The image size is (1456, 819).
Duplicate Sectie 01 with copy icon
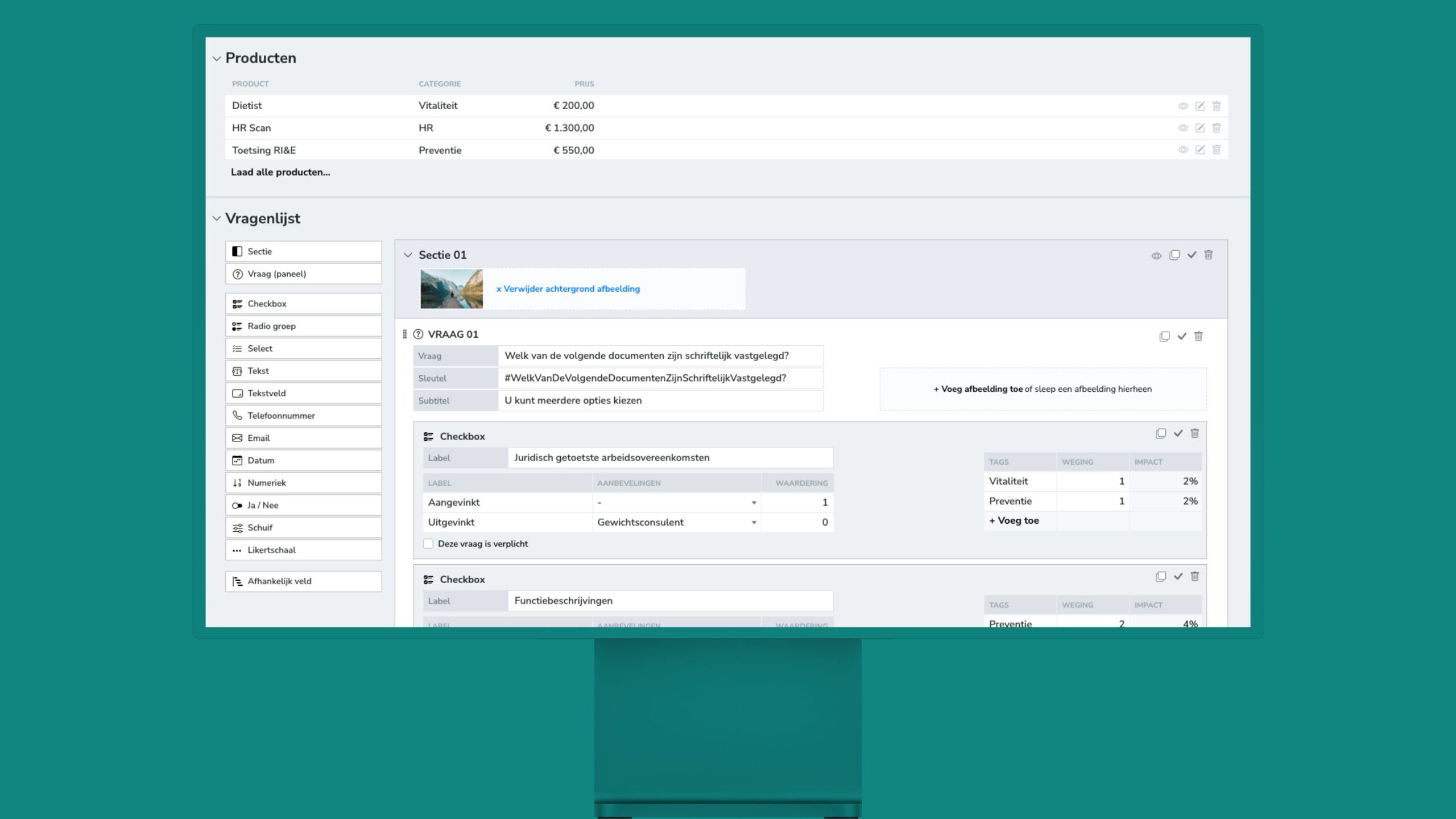pos(1174,255)
